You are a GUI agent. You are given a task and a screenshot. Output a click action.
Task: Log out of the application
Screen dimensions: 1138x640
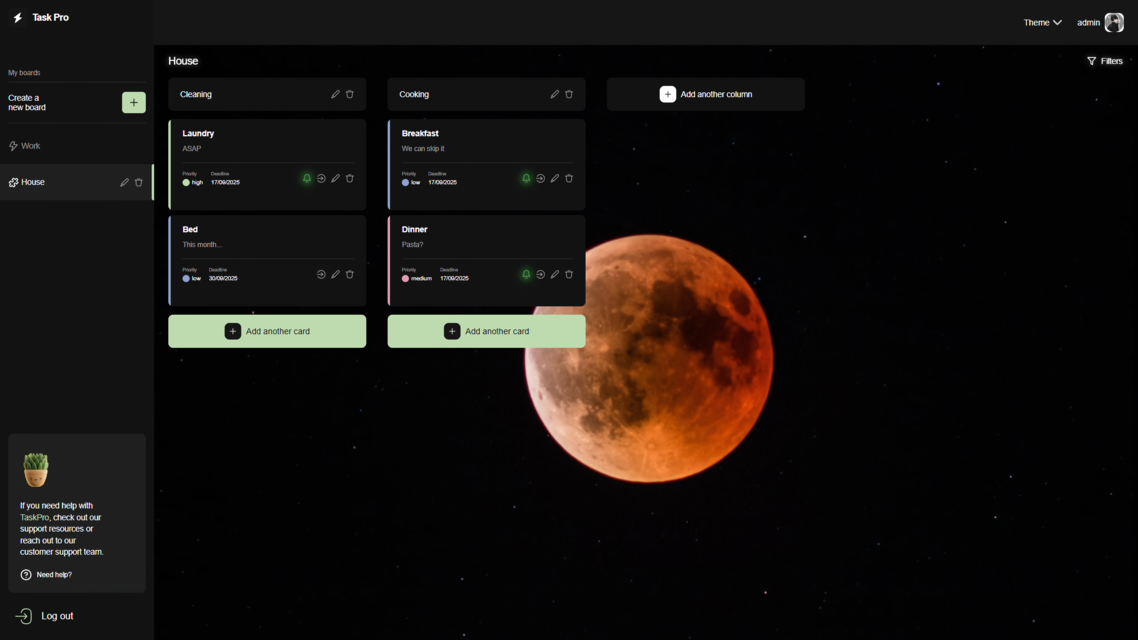click(x=45, y=616)
